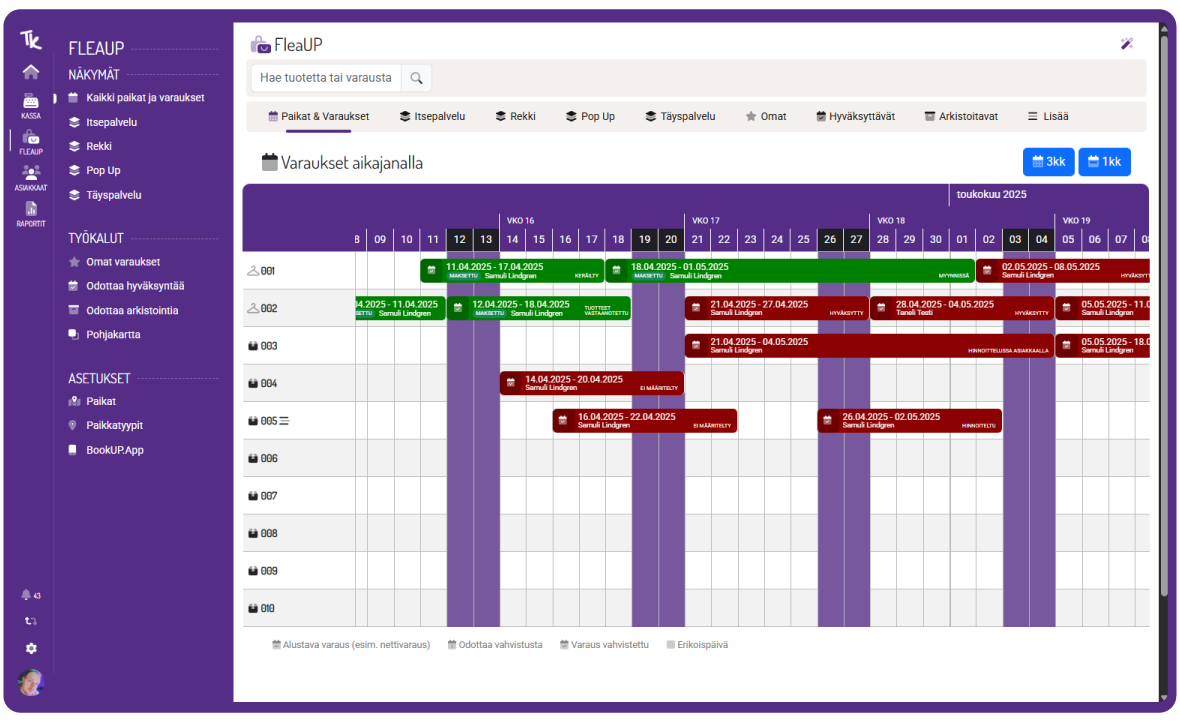Expand the list icon beside place 005
1180x722 pixels.
coord(284,421)
